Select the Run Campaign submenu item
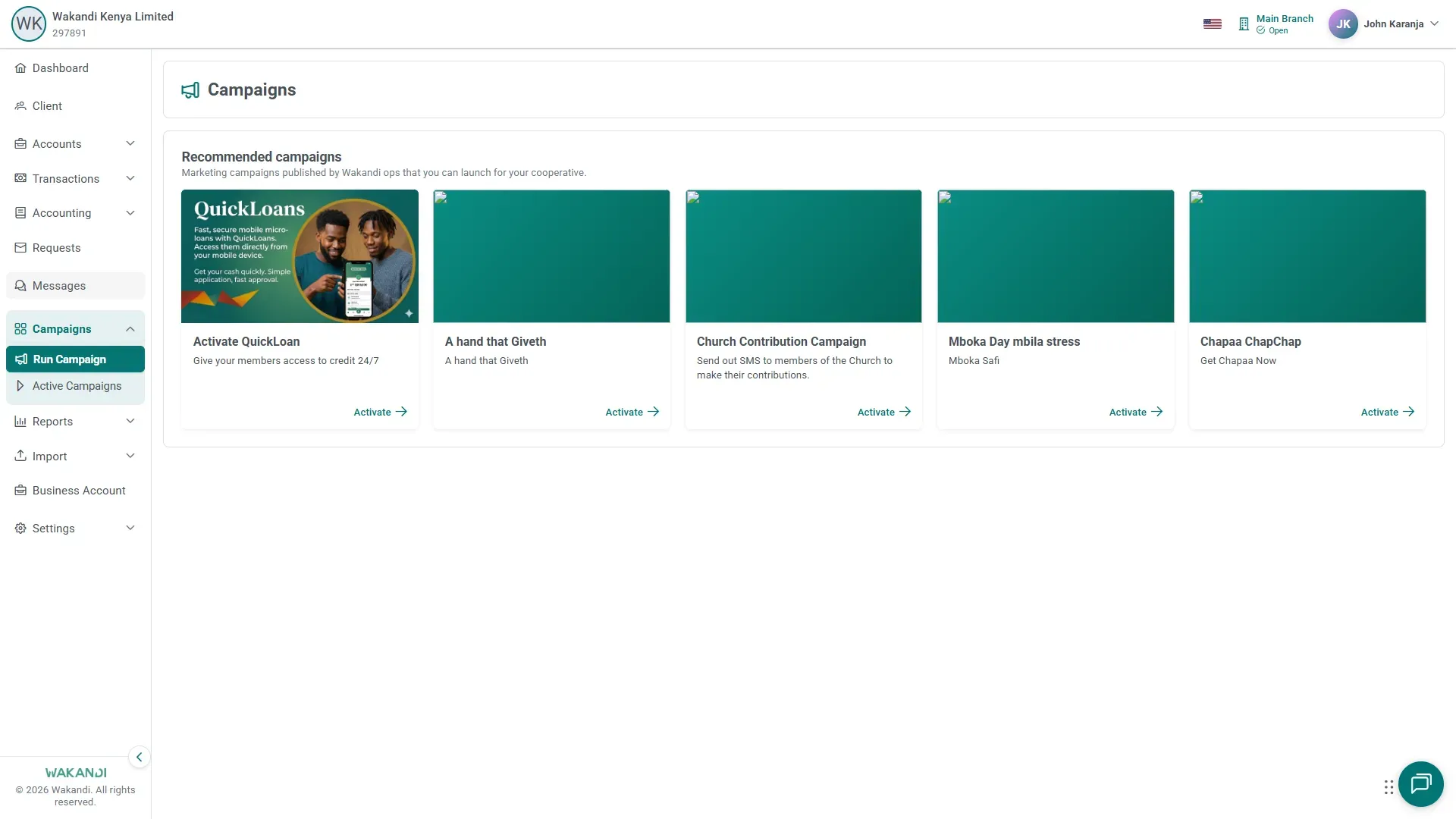This screenshot has width=1456, height=819. point(75,359)
